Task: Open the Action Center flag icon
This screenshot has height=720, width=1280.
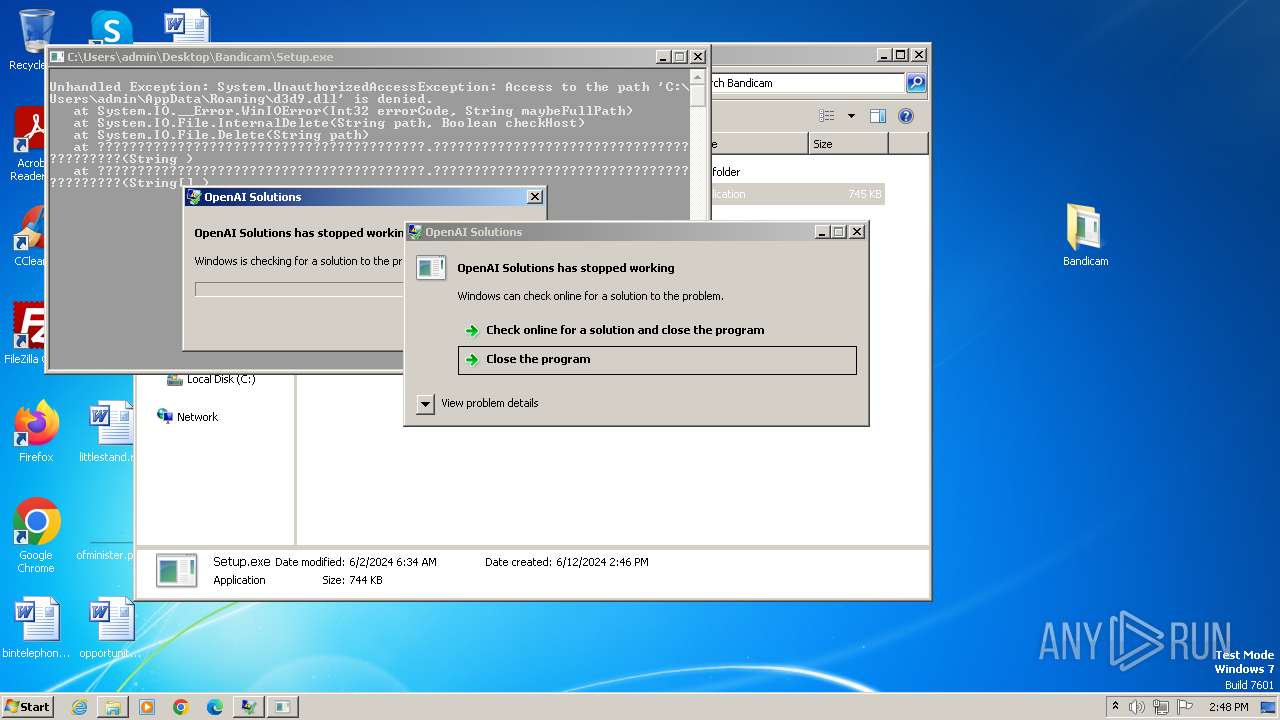Action: [1185, 707]
